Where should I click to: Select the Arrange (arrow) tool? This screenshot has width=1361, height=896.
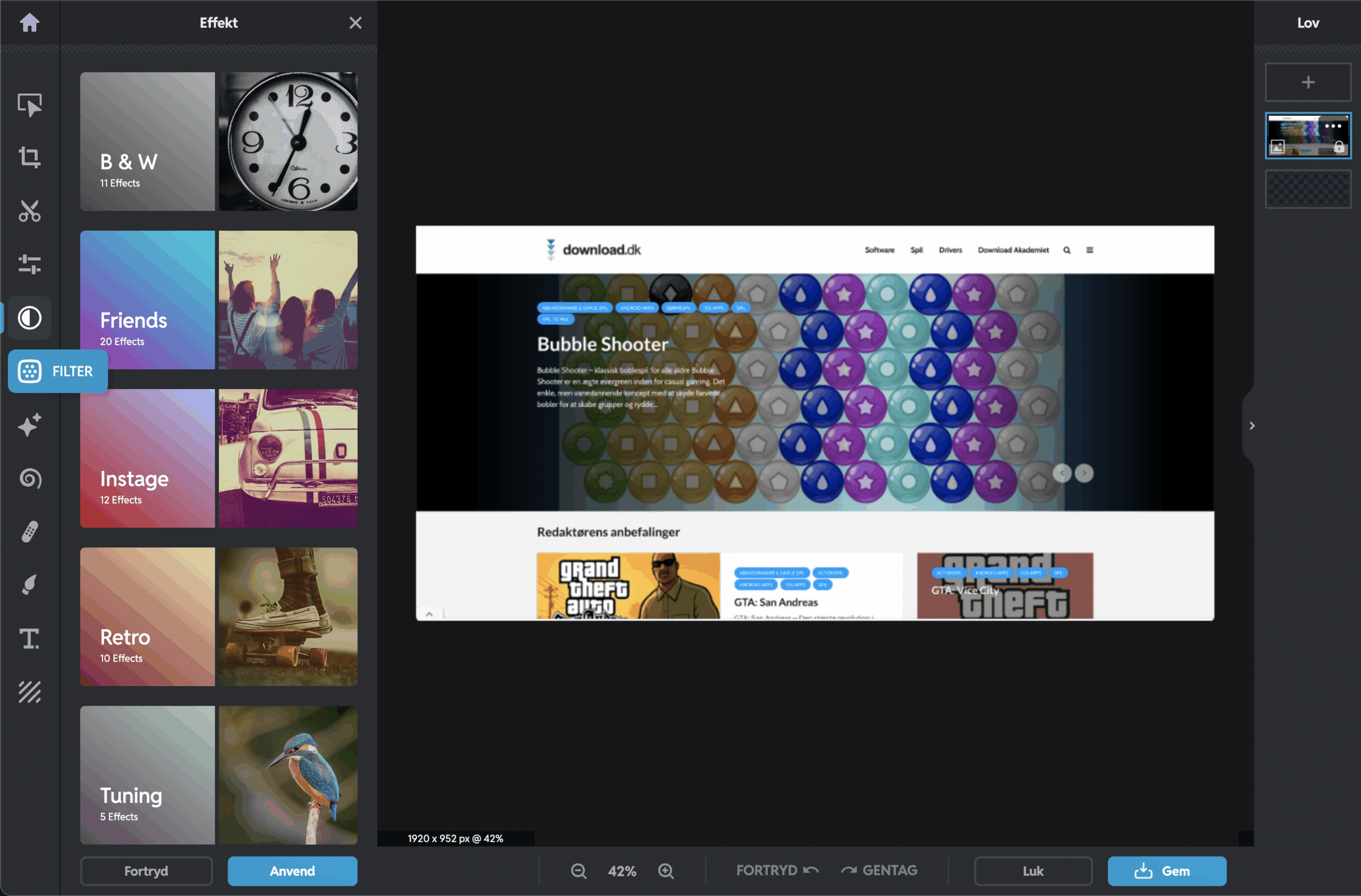[29, 105]
